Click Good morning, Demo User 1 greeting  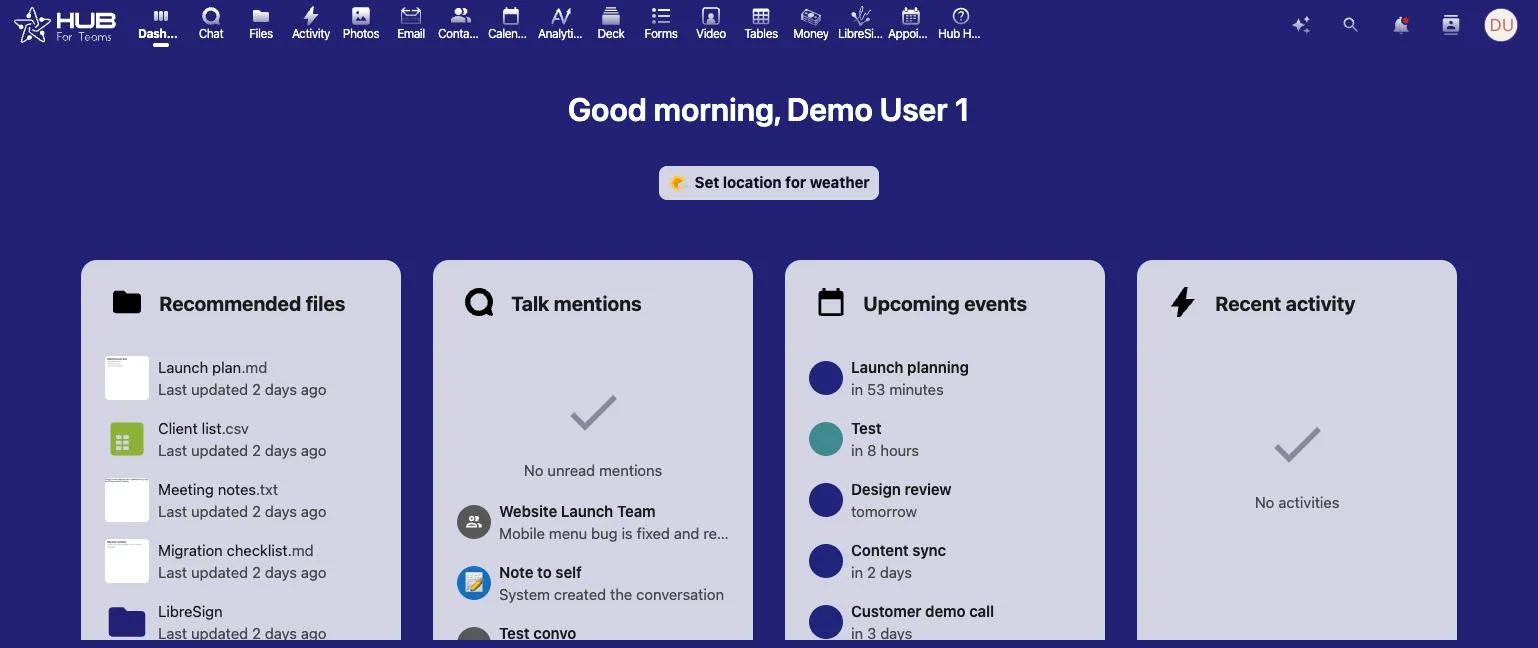tap(769, 110)
